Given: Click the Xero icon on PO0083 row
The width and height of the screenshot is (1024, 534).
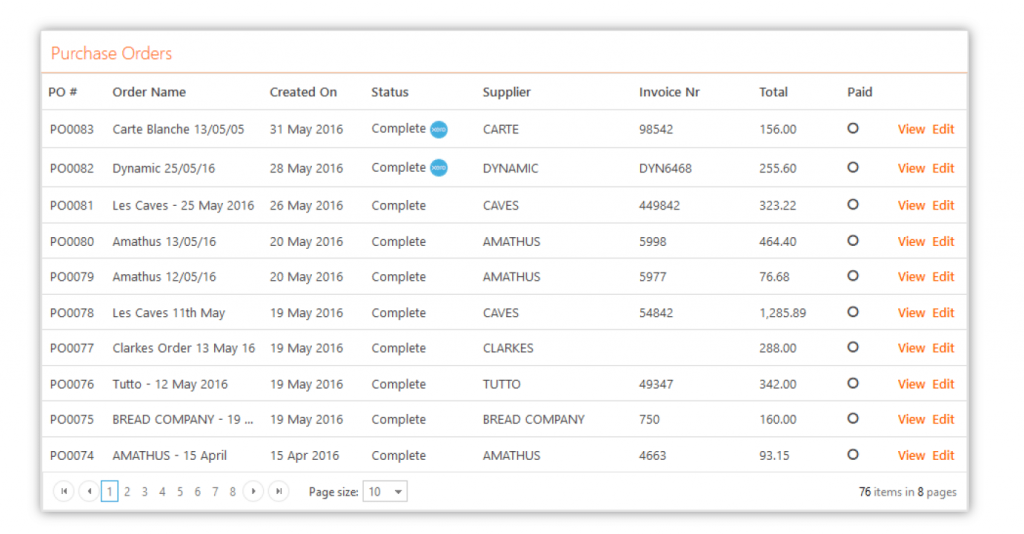Looking at the screenshot, I should [439, 129].
